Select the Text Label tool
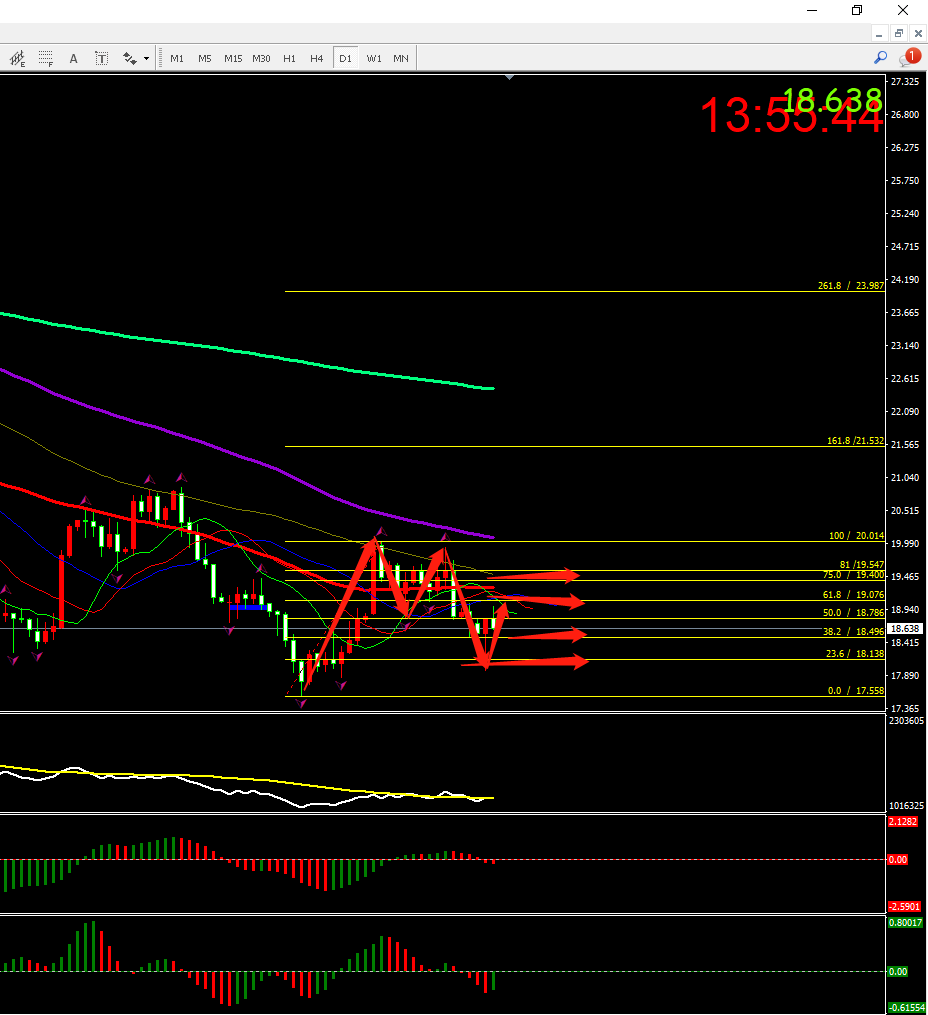This screenshot has width=928, height=1015. (101, 58)
